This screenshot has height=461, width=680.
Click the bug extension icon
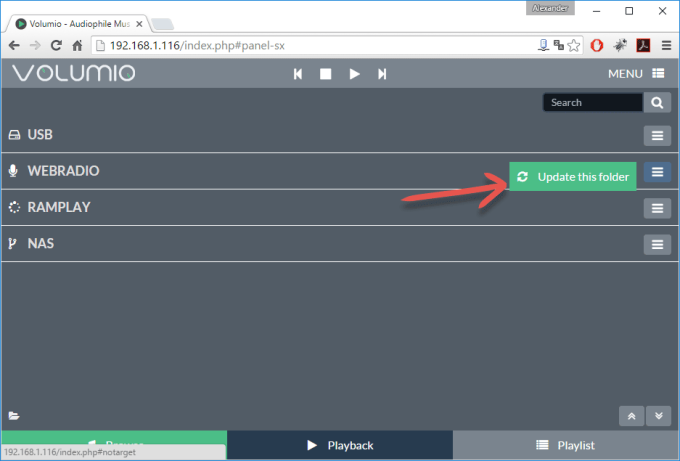pos(621,45)
